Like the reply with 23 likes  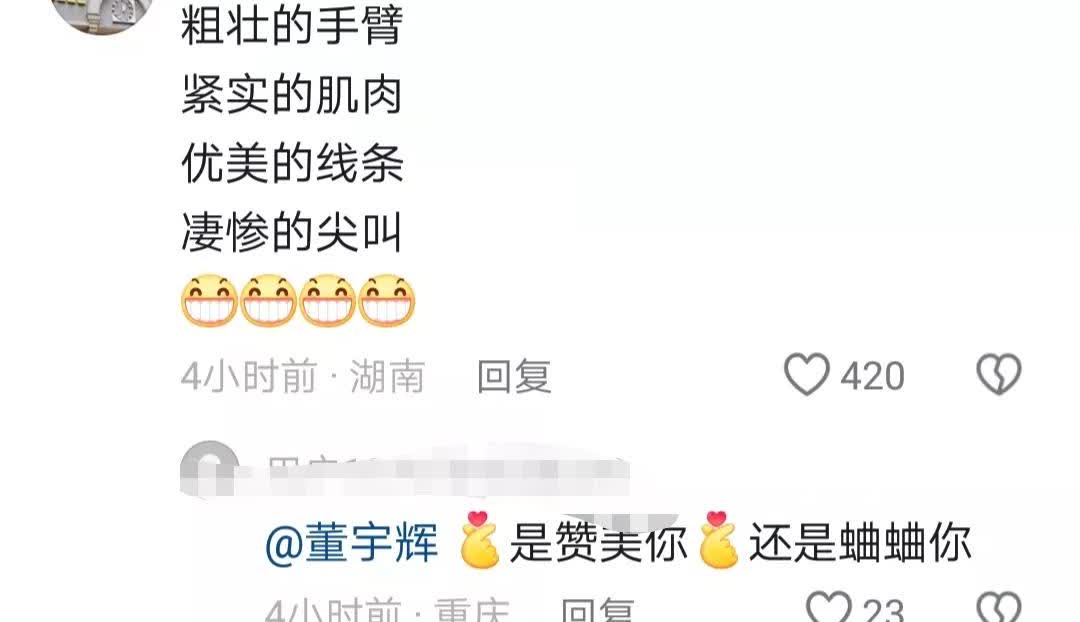pyautogui.click(x=829, y=607)
